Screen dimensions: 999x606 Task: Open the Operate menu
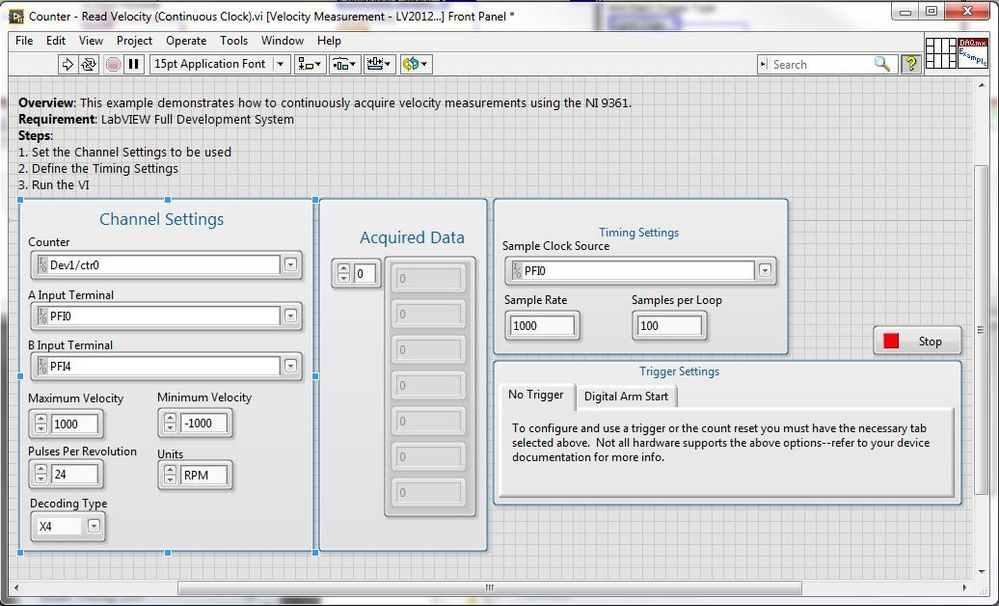[x=186, y=41]
